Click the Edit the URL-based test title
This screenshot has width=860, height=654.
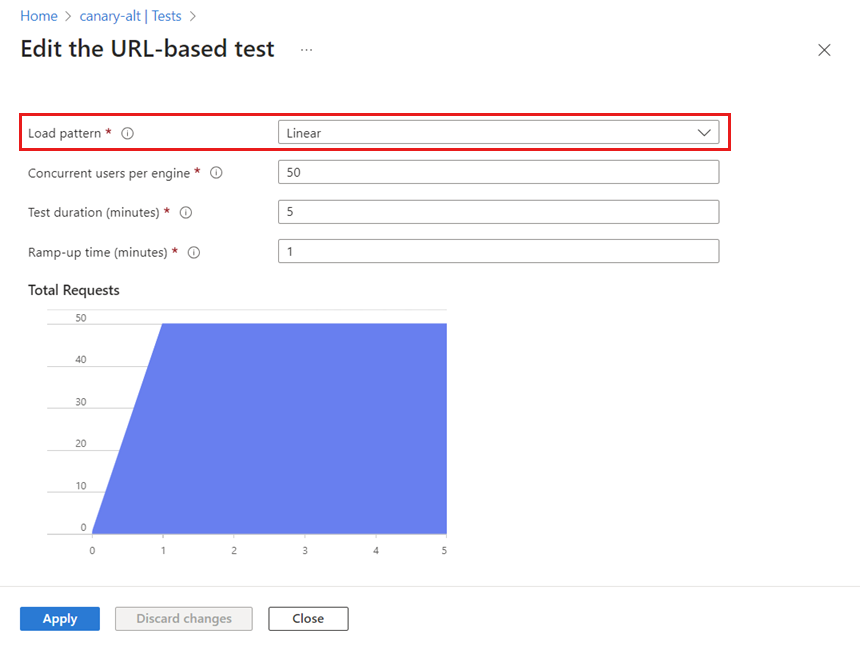147,49
